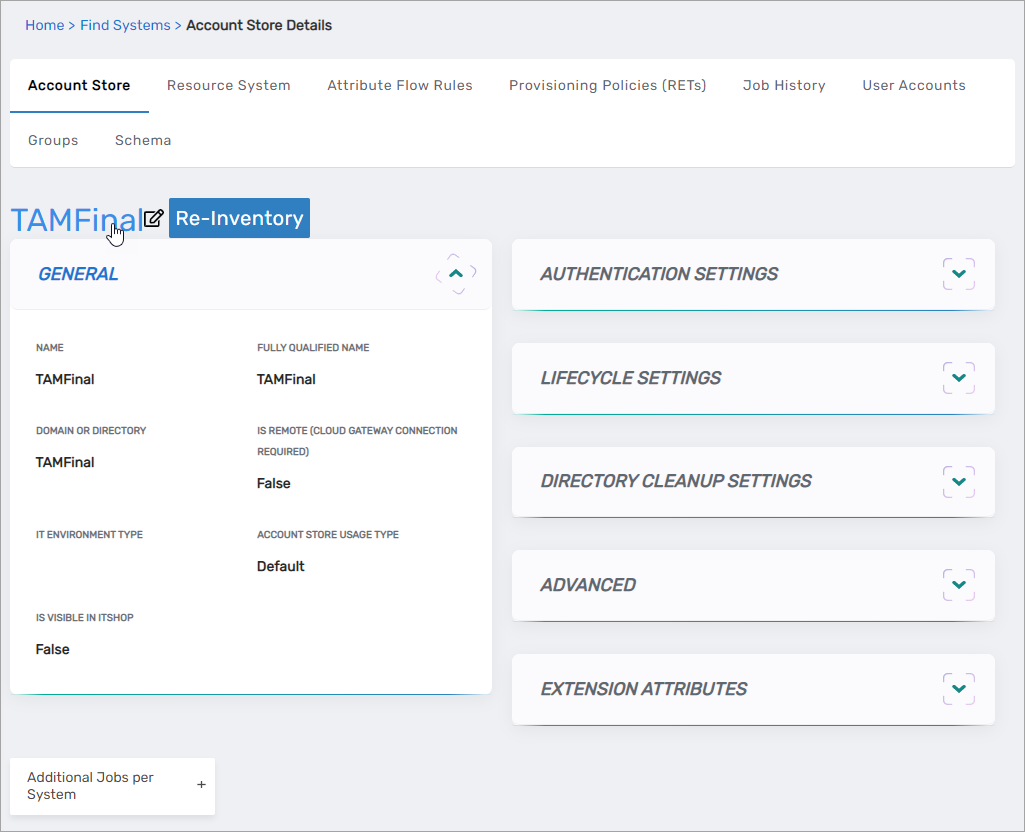Expand the Authentication Settings panel chevron
The width and height of the screenshot is (1025, 832).
tap(958, 274)
